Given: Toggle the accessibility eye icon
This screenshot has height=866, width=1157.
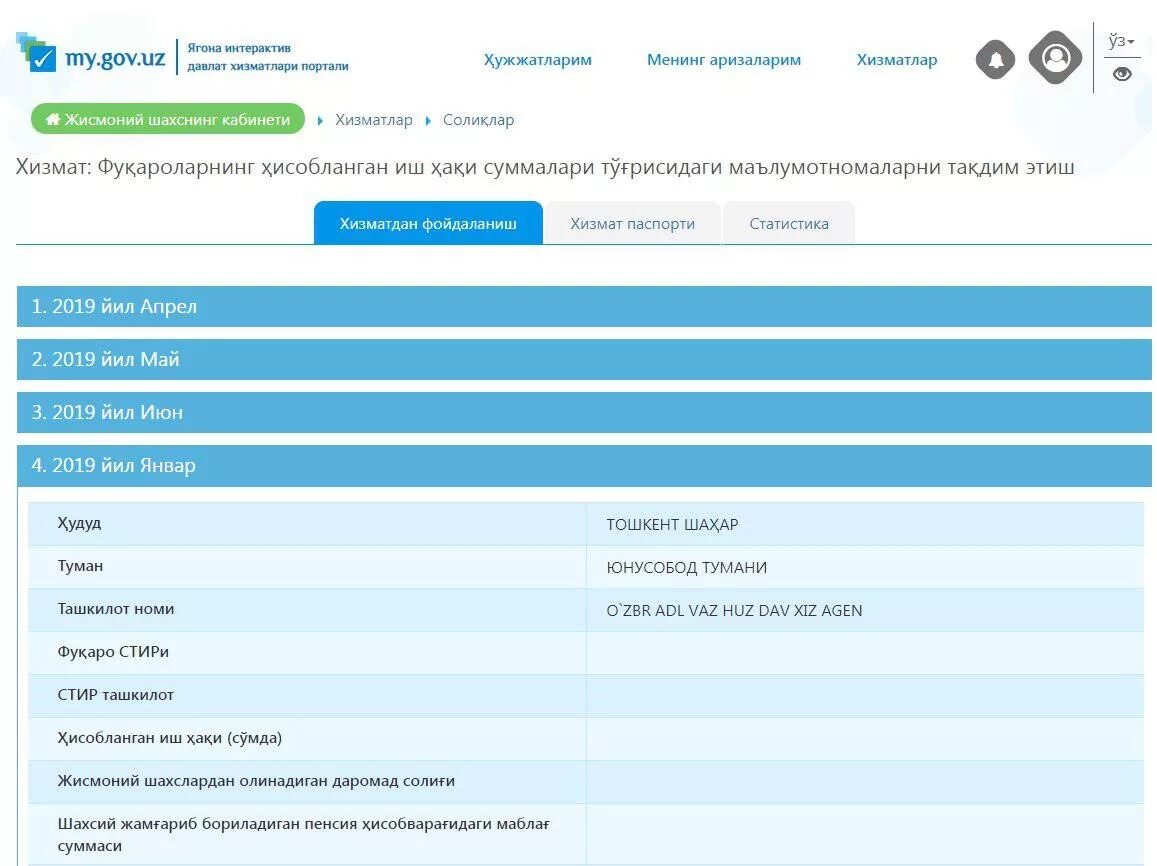Looking at the screenshot, I should [x=1122, y=74].
